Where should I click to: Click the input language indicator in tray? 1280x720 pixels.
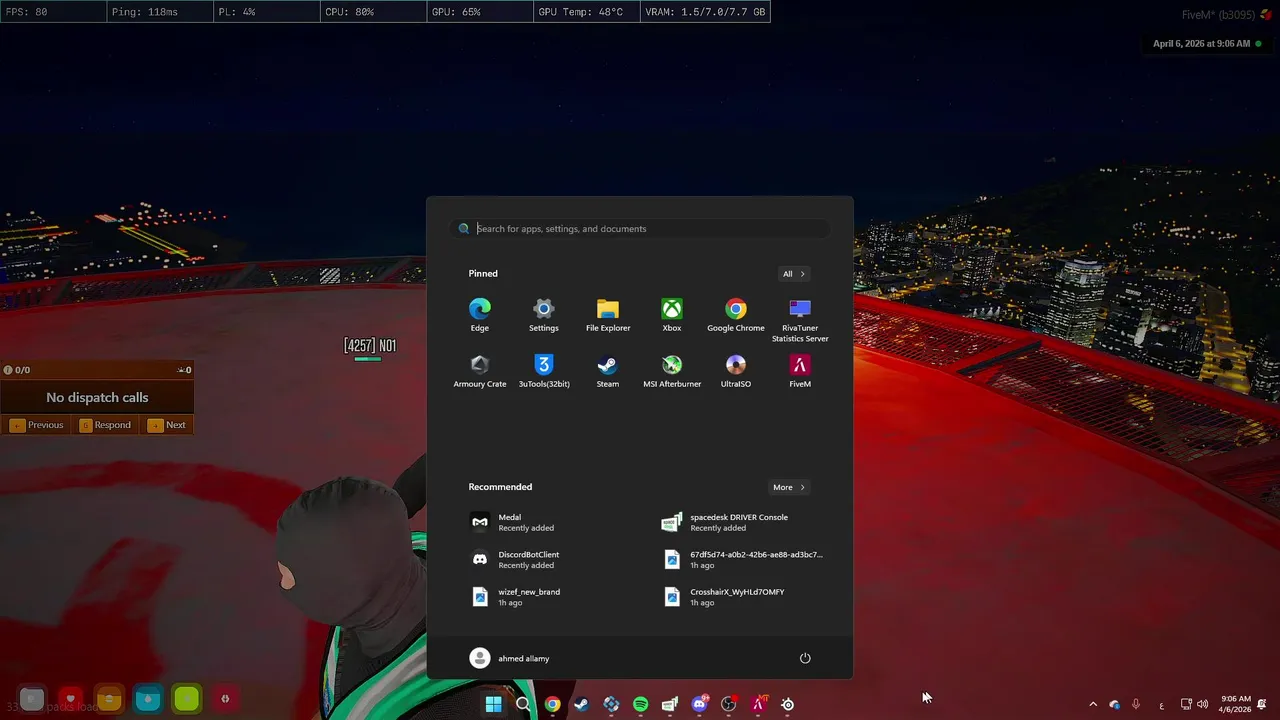1161,704
